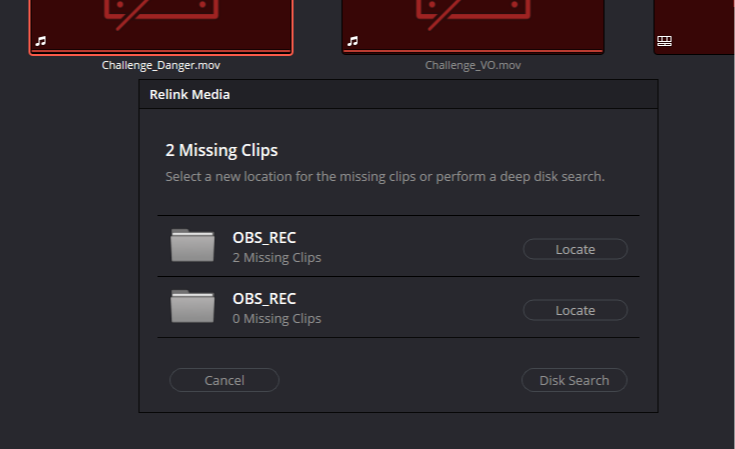The height and width of the screenshot is (449, 735).
Task: Select the OBS_REC name above 0 Missing Clips
Action: [x=264, y=299]
